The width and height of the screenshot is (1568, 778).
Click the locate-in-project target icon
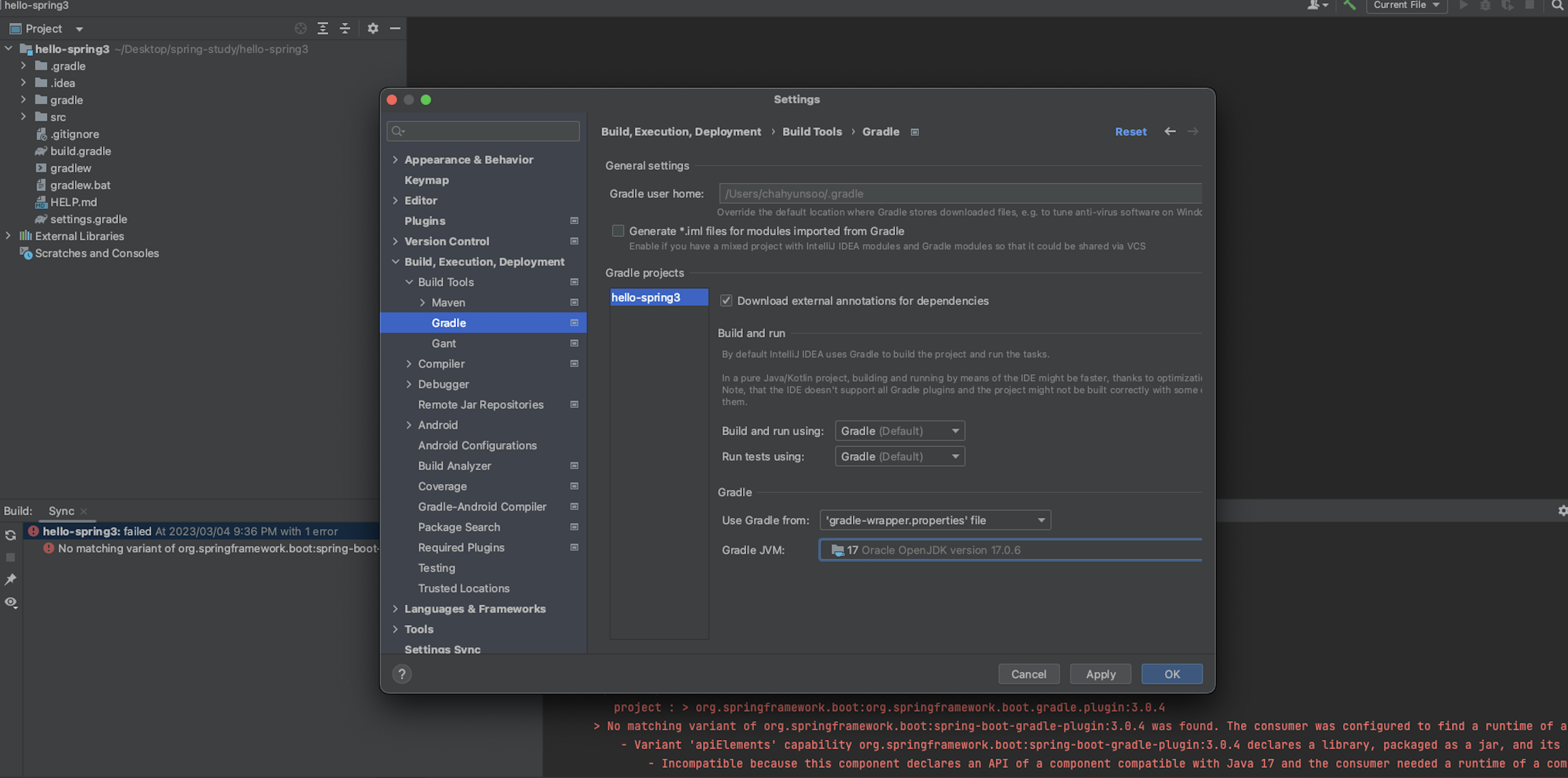[x=300, y=28]
